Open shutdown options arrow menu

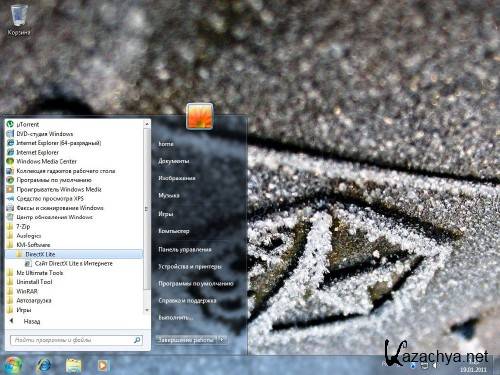[x=222, y=340]
